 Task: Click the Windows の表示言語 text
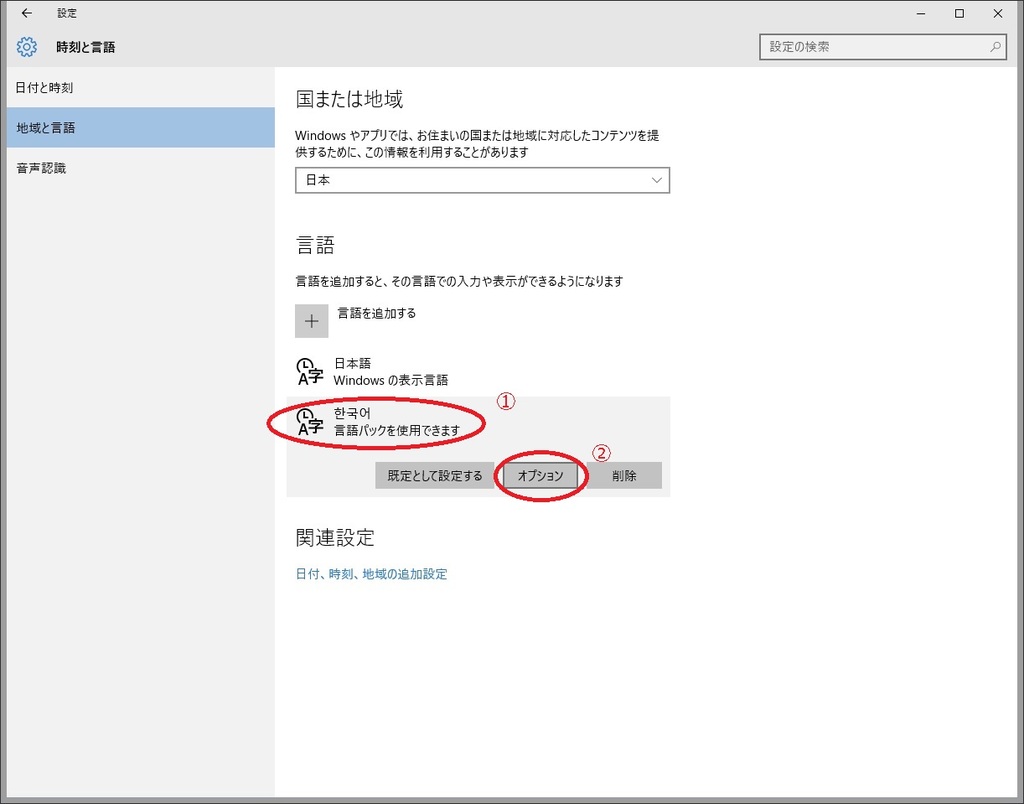(x=391, y=380)
